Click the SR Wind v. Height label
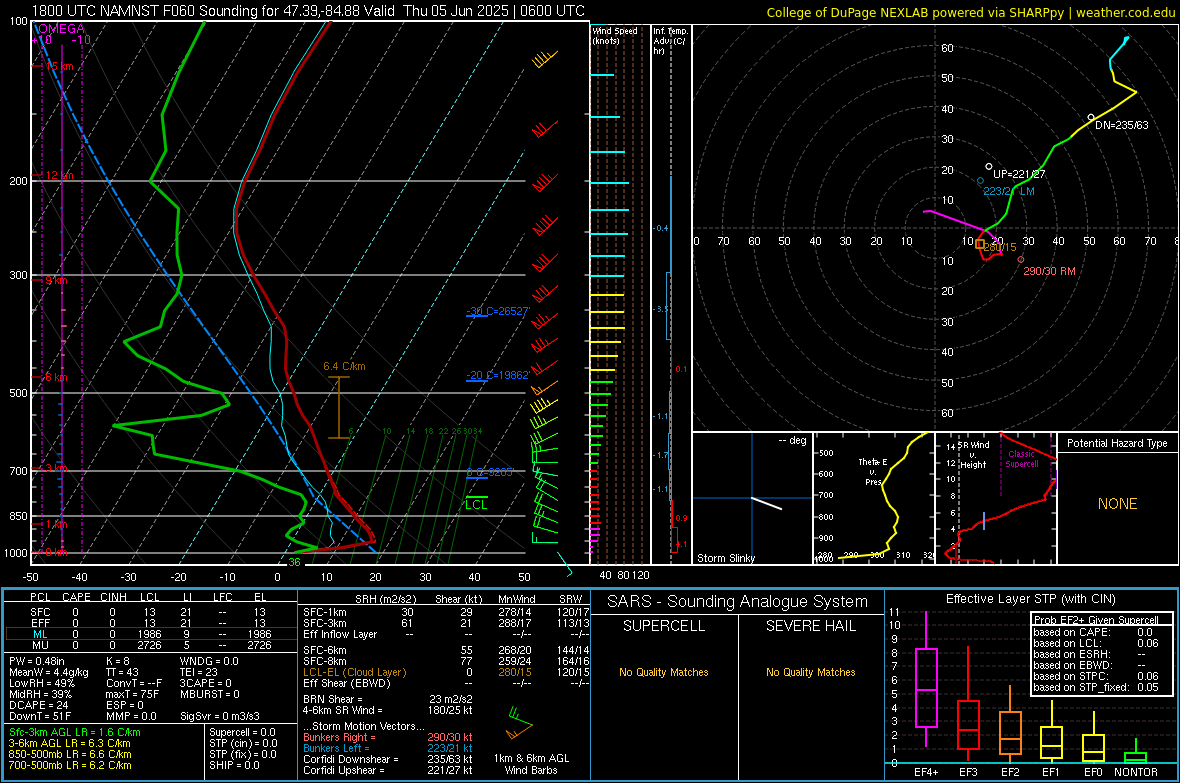The height and width of the screenshot is (783, 1180). coord(973,455)
